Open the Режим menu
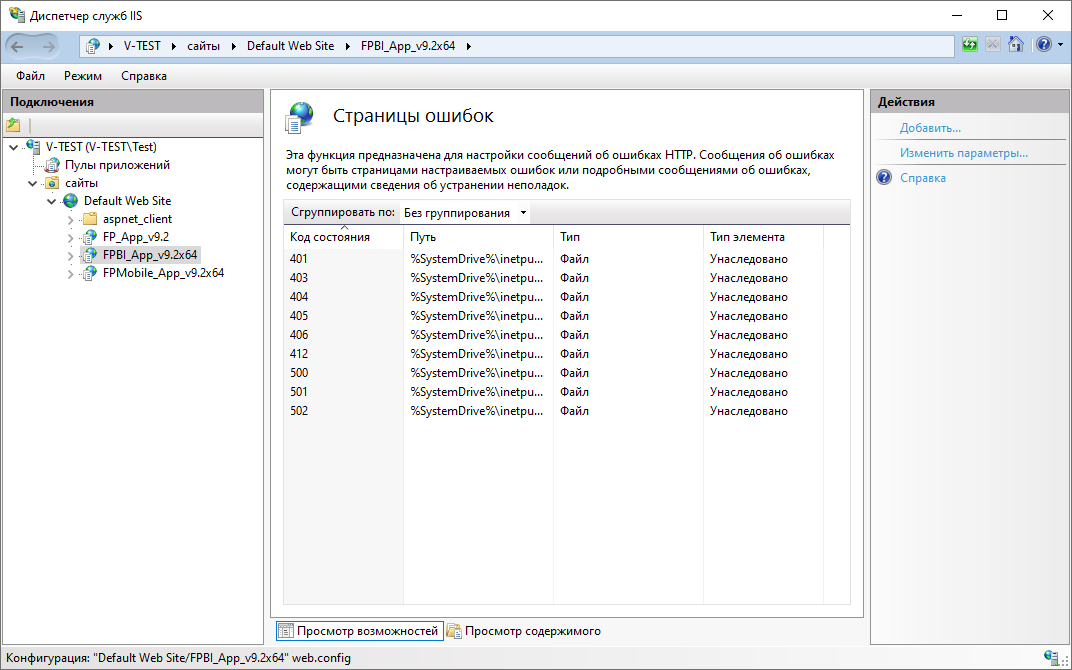Image resolution: width=1072 pixels, height=670 pixels. click(83, 76)
